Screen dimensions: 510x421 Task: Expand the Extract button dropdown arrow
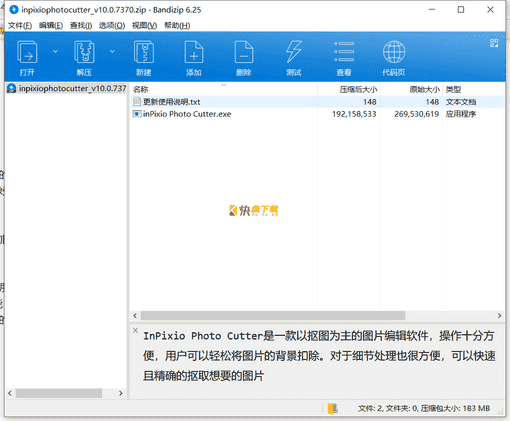[112, 52]
